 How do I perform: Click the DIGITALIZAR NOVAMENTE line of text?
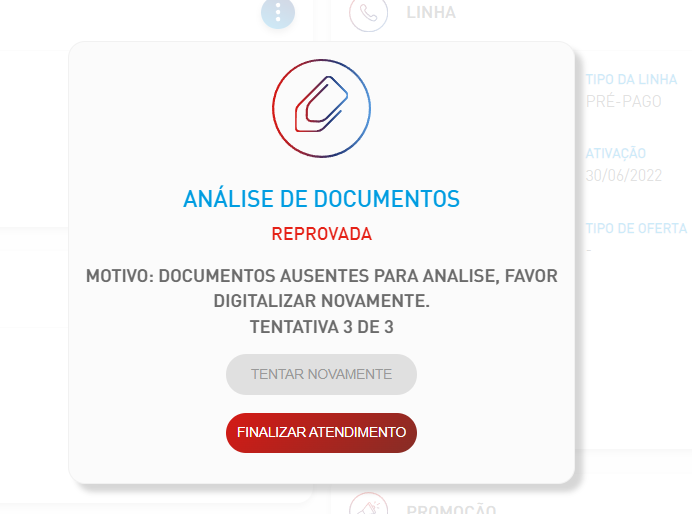pyautogui.click(x=322, y=301)
